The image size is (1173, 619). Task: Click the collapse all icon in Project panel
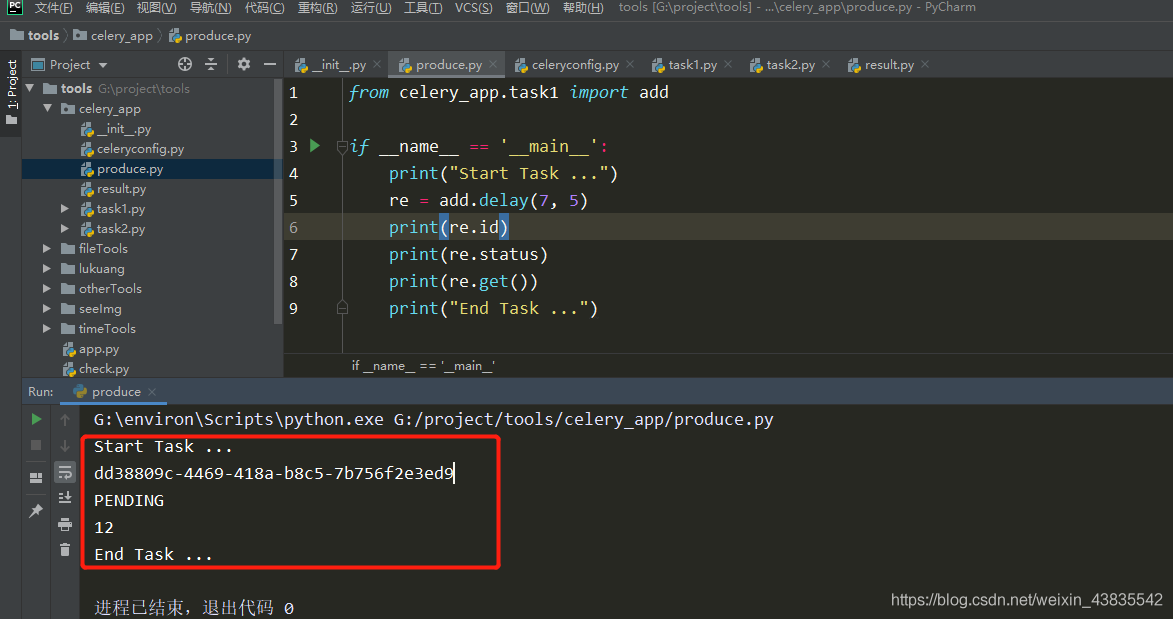(211, 64)
